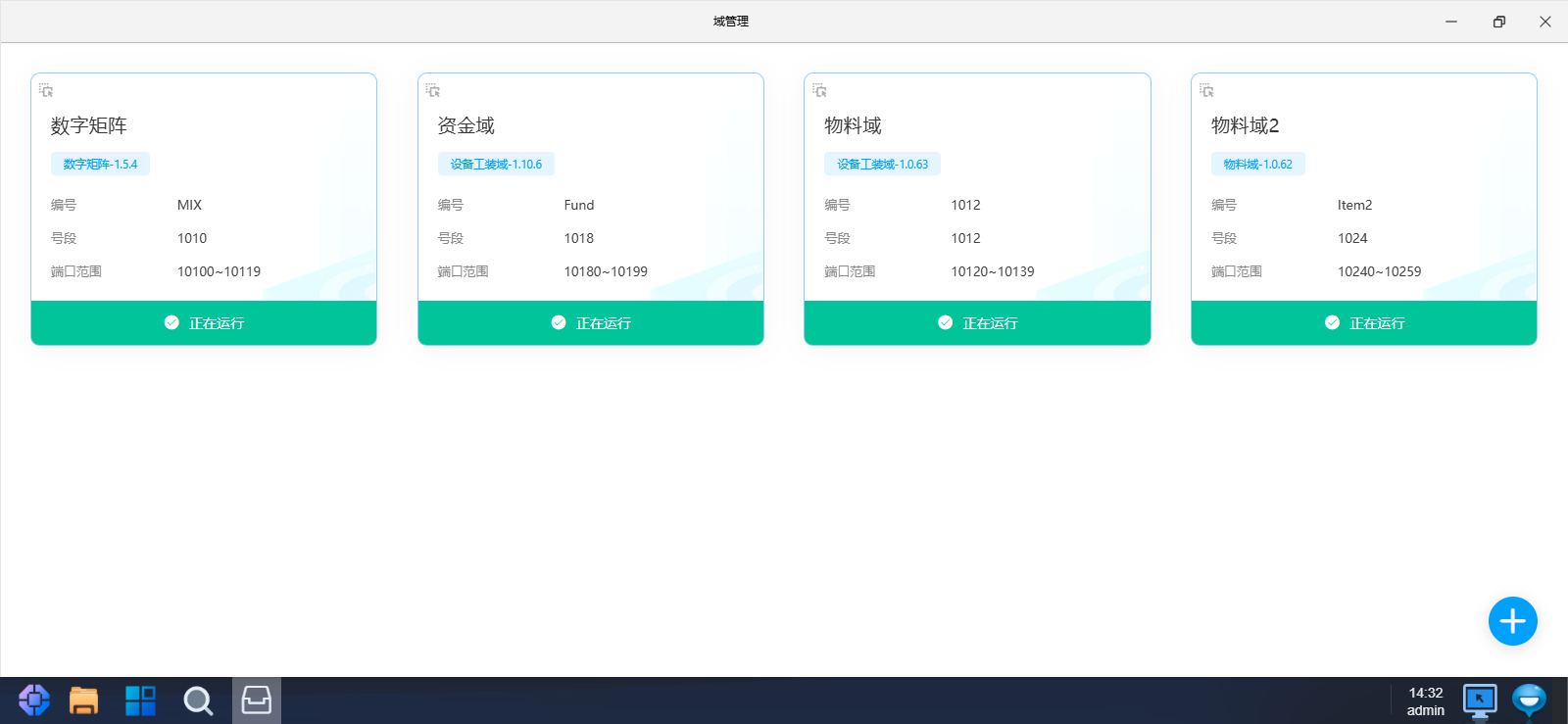Click the blue message bubble tray icon
The width and height of the screenshot is (1568, 724).
[1529, 700]
